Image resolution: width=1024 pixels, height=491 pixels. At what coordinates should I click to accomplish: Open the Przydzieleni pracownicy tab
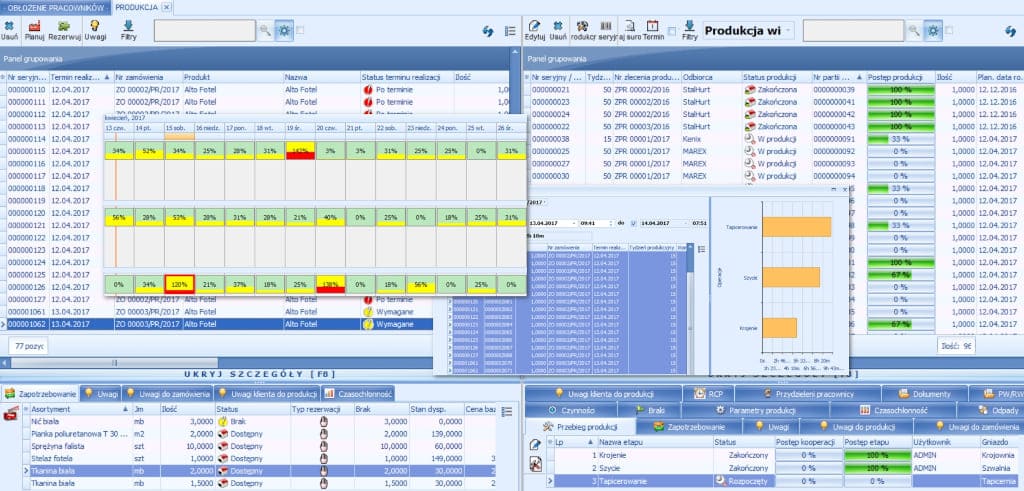click(x=807, y=394)
